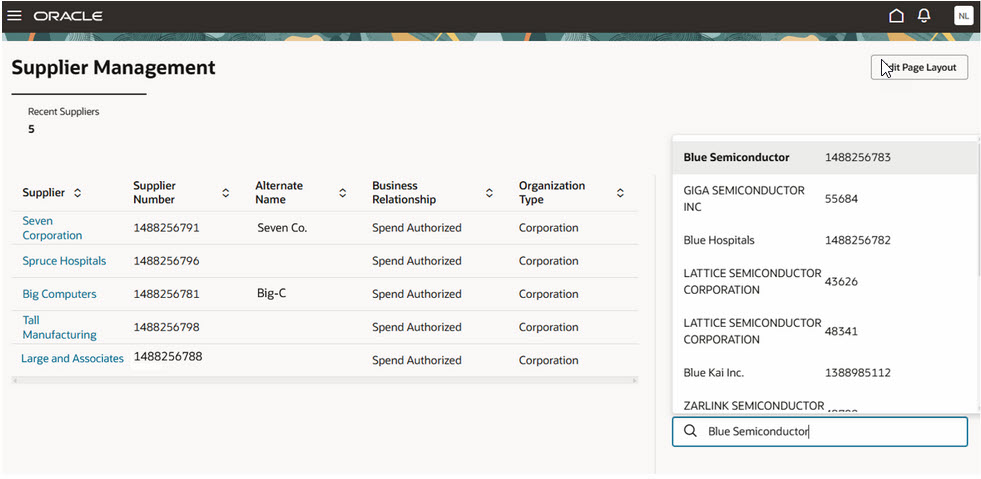Click supplier number 1488256791 cell
This screenshot has height=479, width=981.
click(x=166, y=228)
